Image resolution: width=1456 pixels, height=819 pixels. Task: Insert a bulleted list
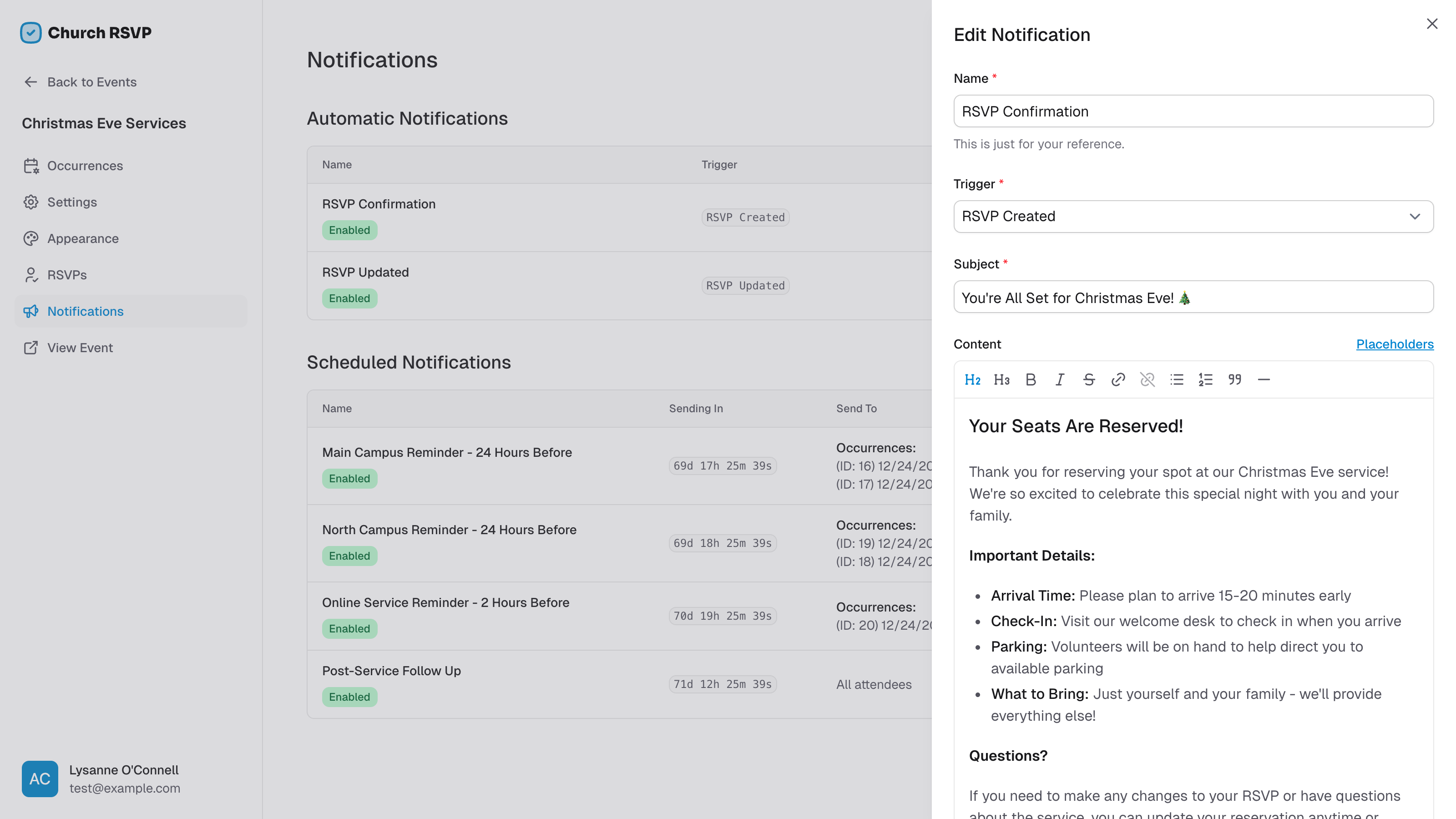coord(1177,380)
